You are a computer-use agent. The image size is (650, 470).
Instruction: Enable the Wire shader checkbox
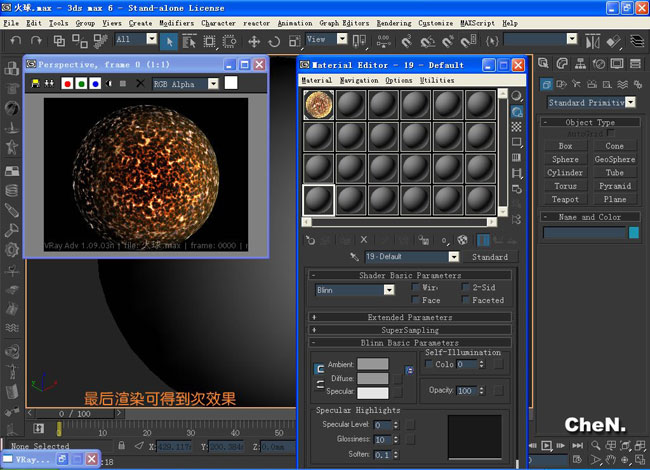click(x=415, y=287)
